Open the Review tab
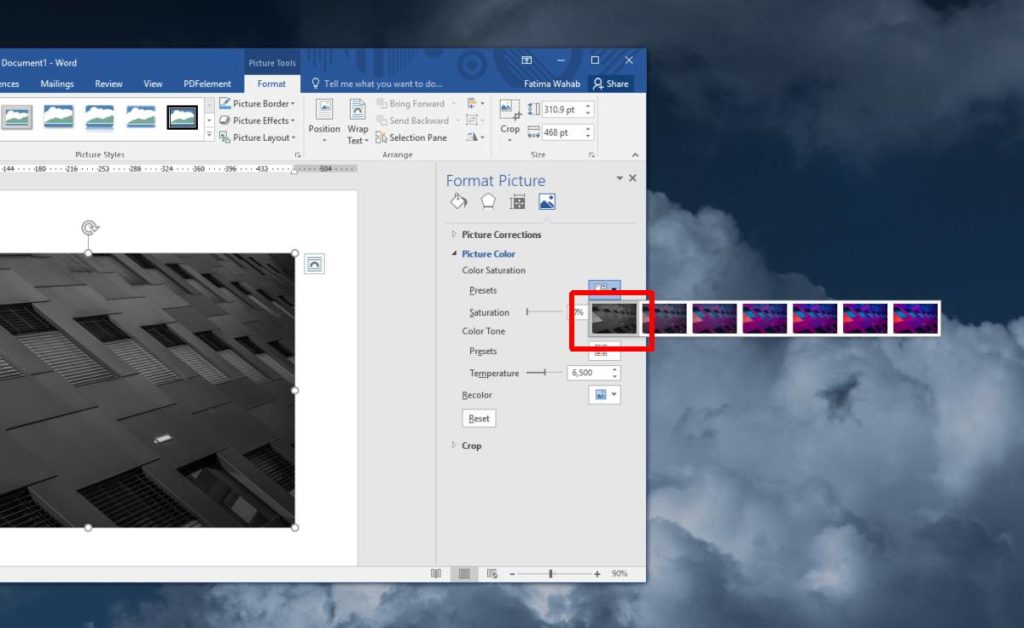The image size is (1024, 628). tap(108, 84)
